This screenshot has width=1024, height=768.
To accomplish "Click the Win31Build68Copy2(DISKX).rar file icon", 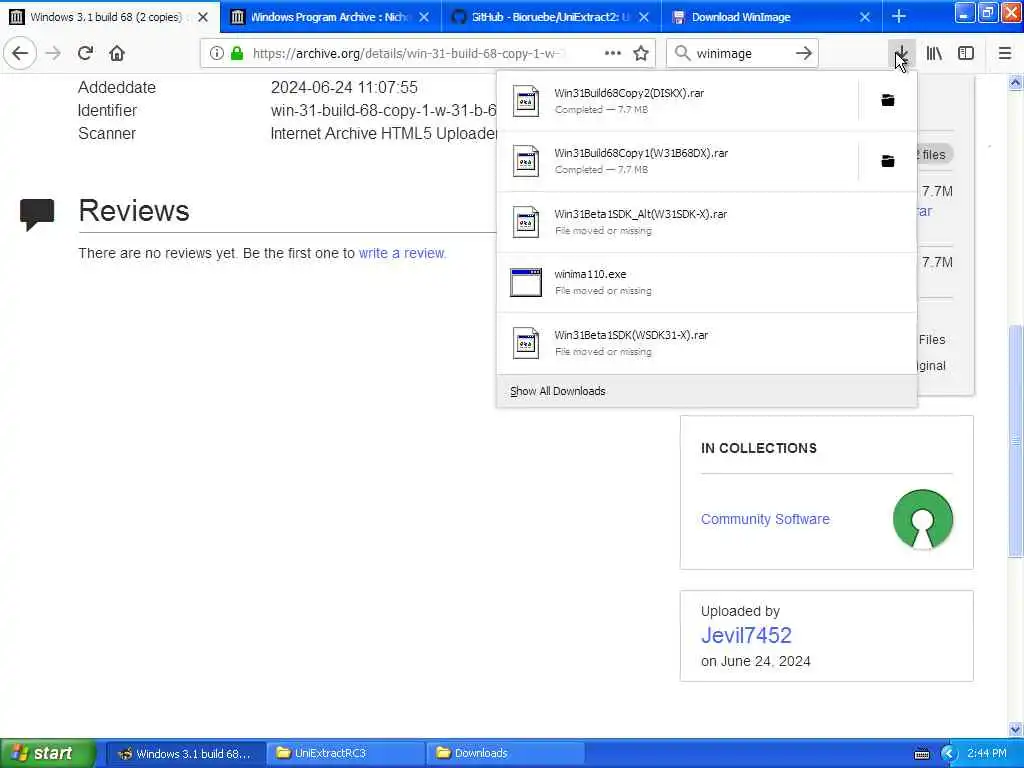I will (526, 101).
